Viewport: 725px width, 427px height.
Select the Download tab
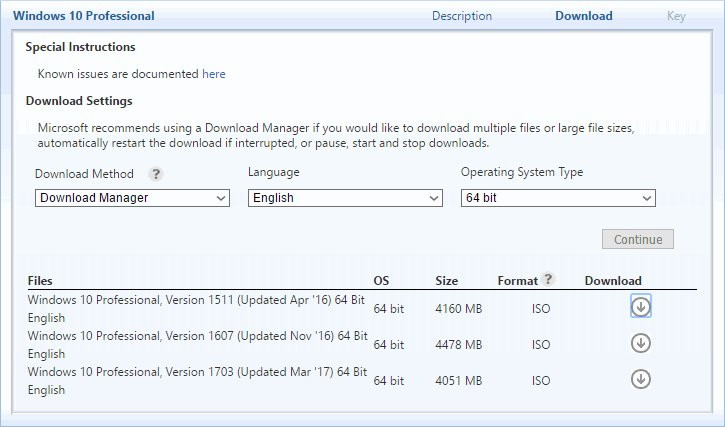pos(584,16)
